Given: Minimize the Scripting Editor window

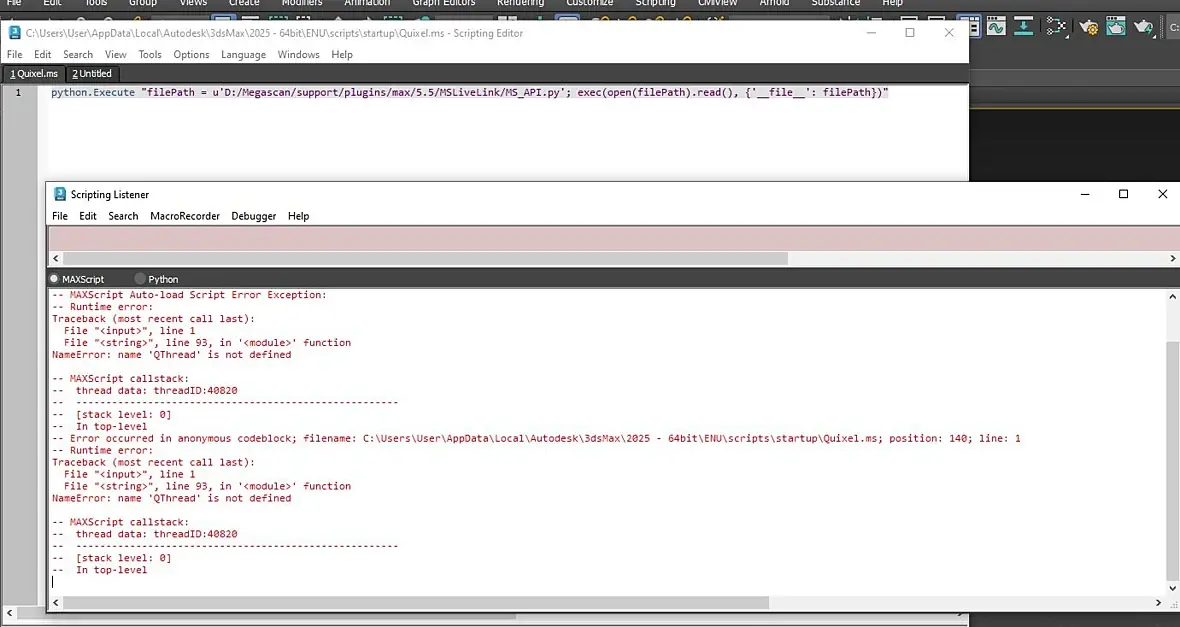Looking at the screenshot, I should click(871, 32).
